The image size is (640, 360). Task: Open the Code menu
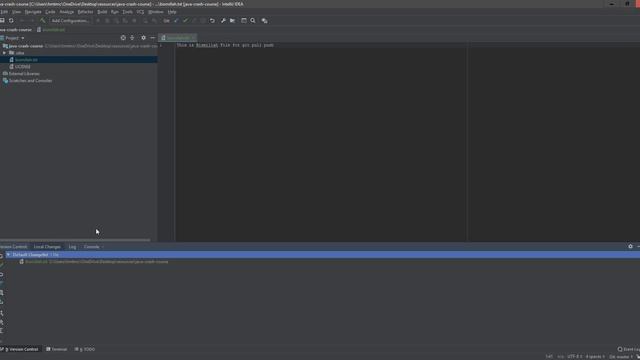pyautogui.click(x=50, y=12)
